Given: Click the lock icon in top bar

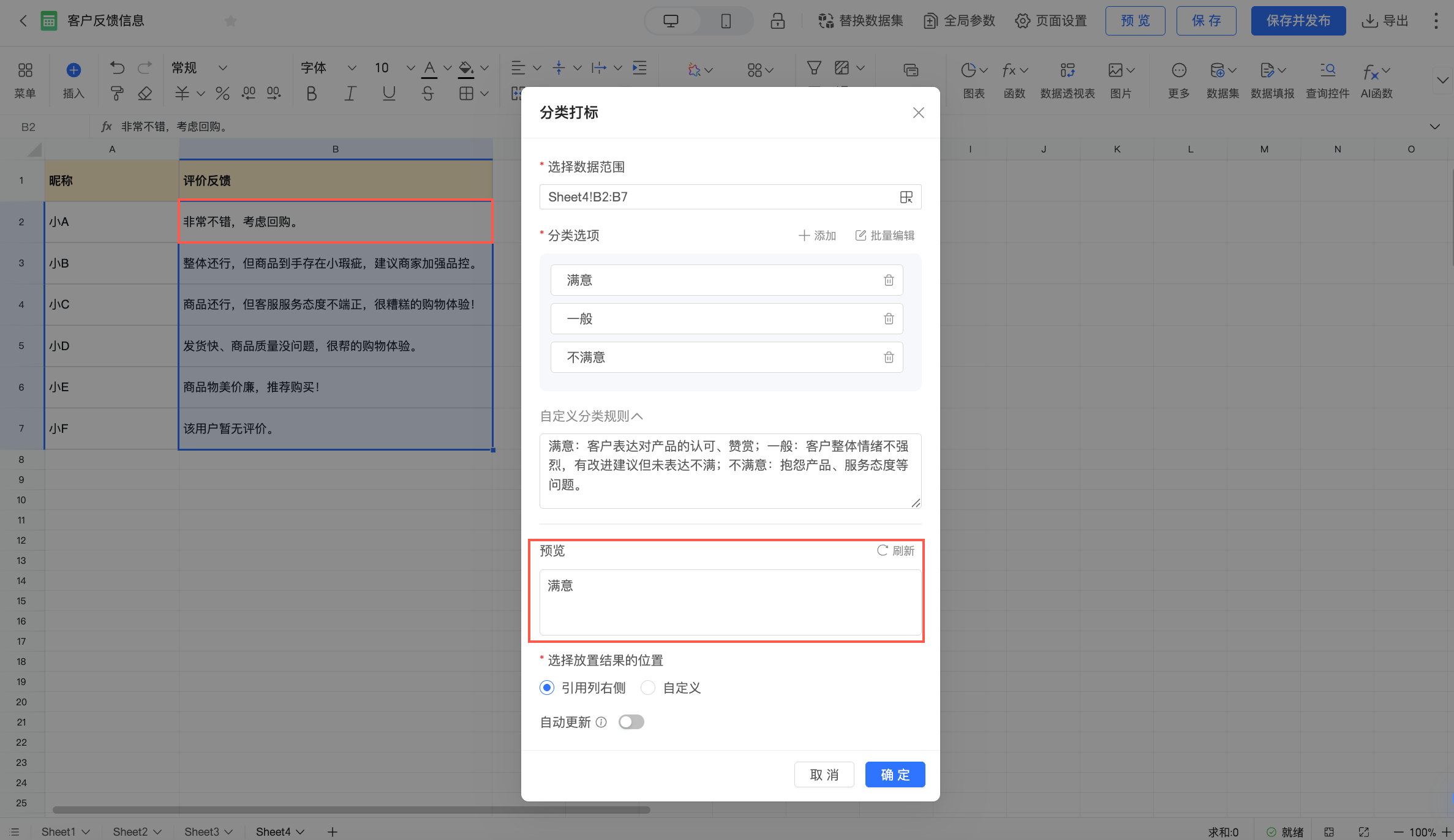Looking at the screenshot, I should tap(777, 21).
